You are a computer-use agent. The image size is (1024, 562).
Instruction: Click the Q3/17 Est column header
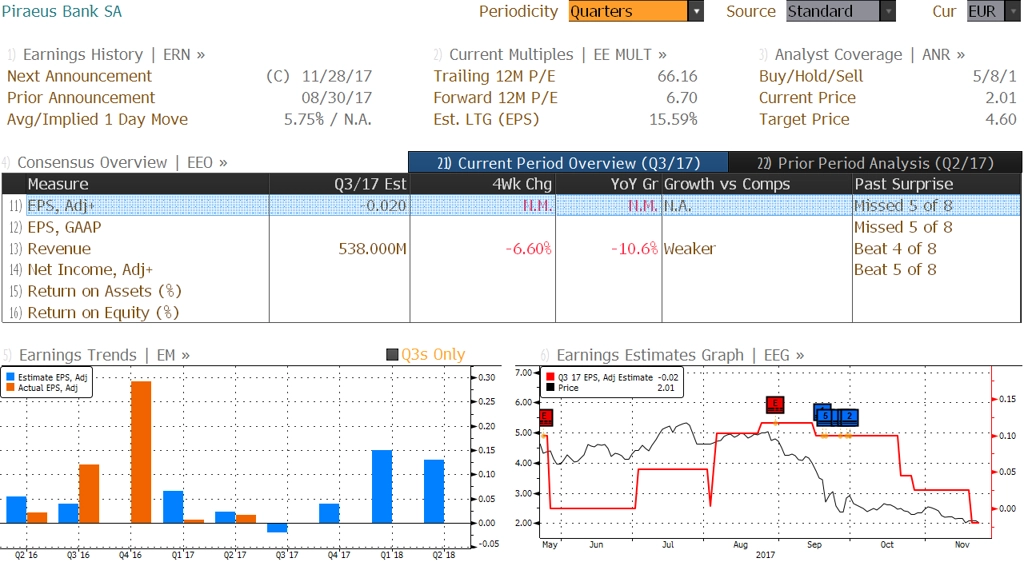[340, 184]
